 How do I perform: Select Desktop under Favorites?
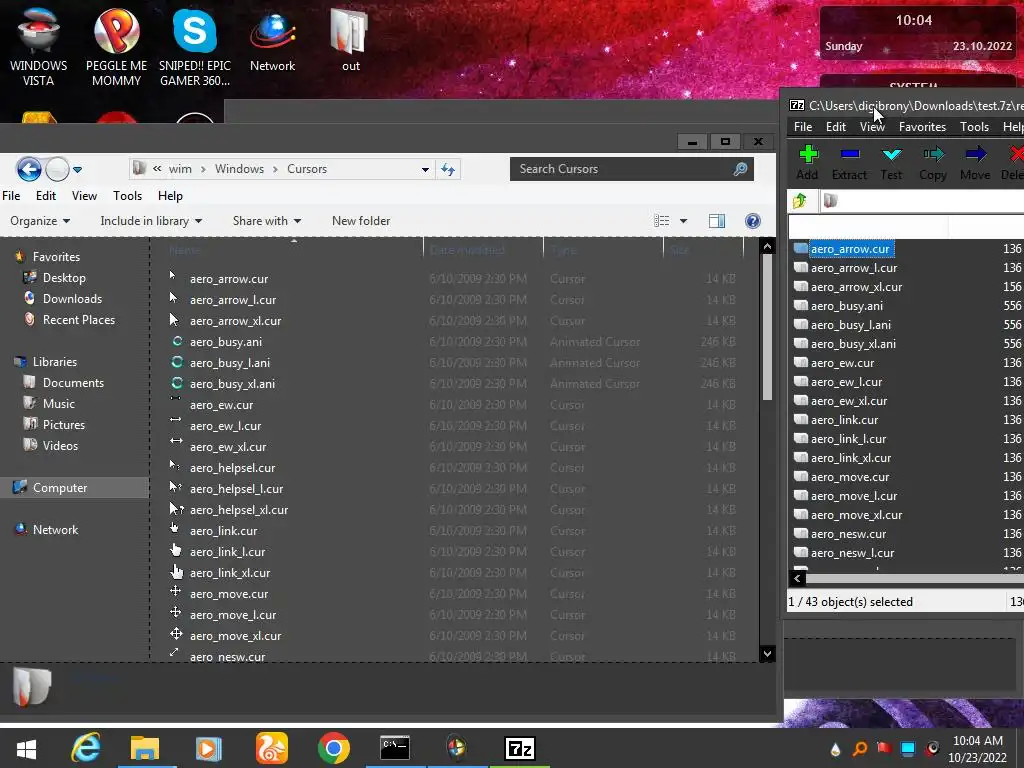[64, 278]
